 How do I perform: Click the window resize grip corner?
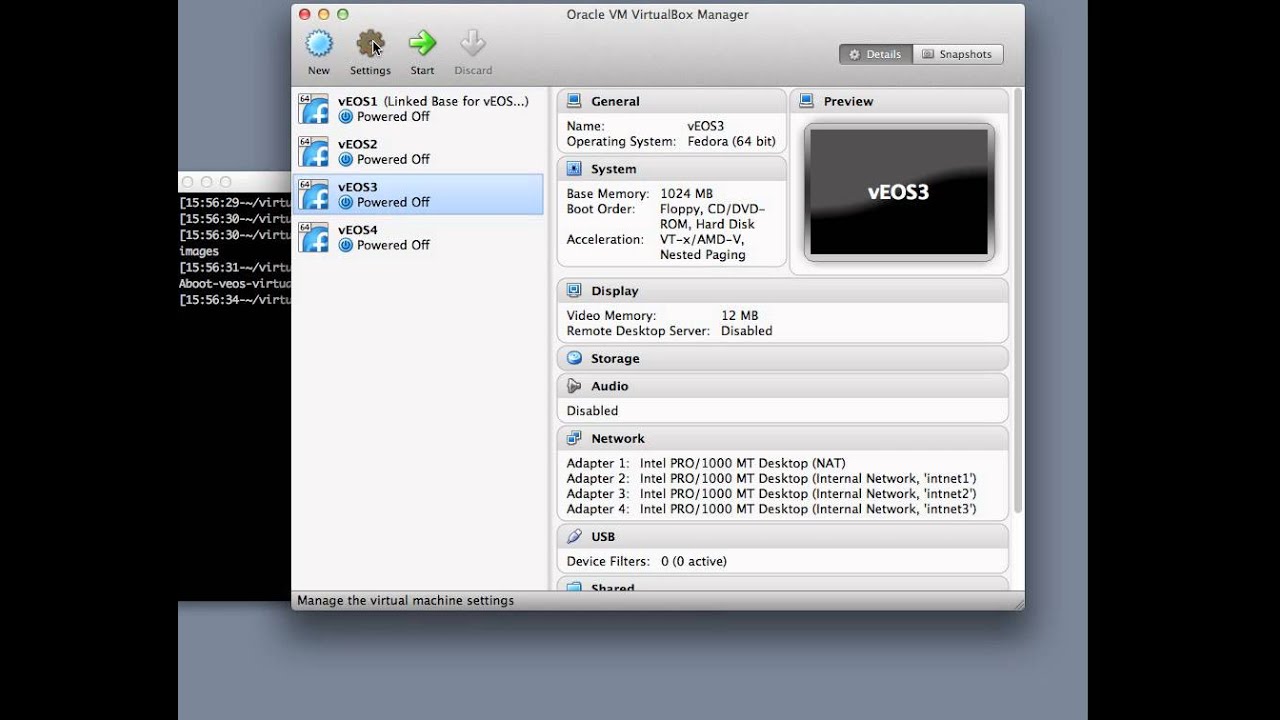1018,603
